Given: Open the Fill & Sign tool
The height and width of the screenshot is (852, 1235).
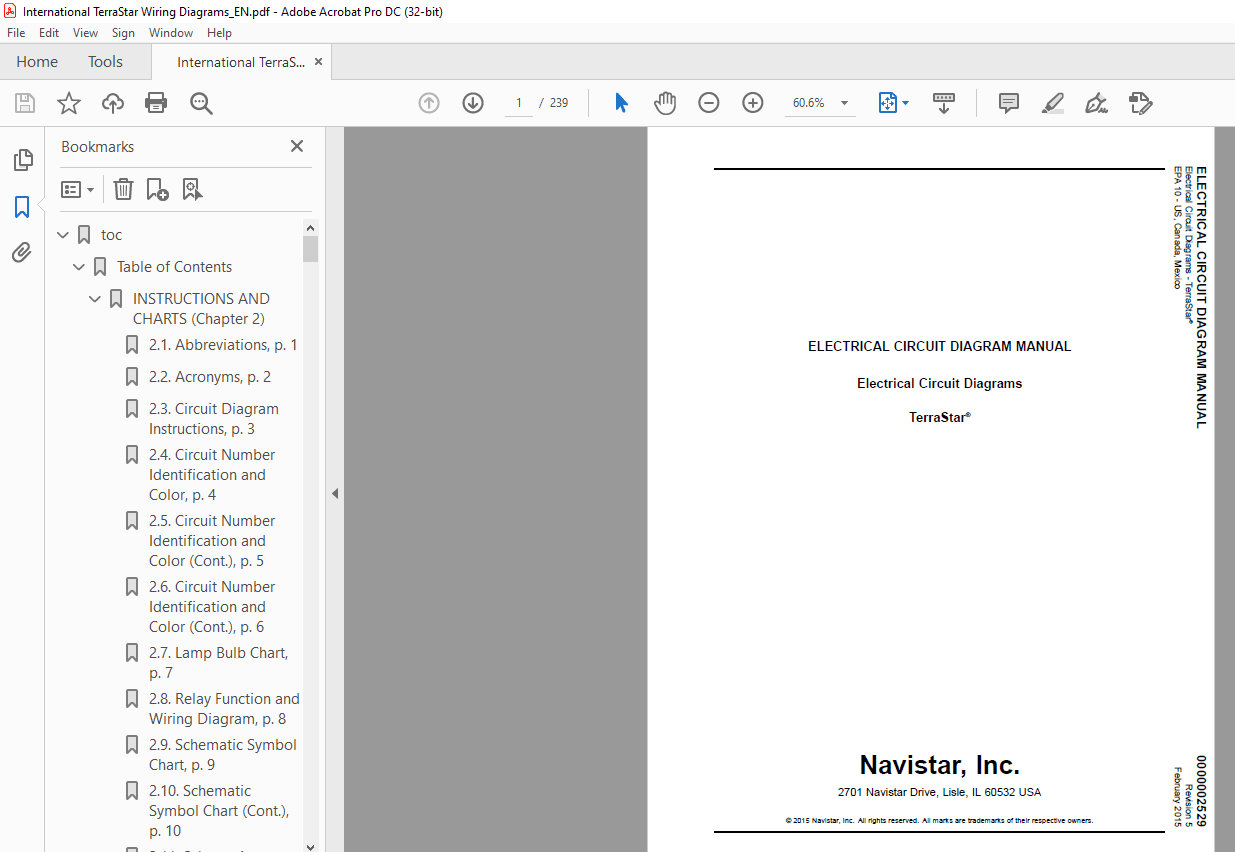Looking at the screenshot, I should click(x=1096, y=103).
